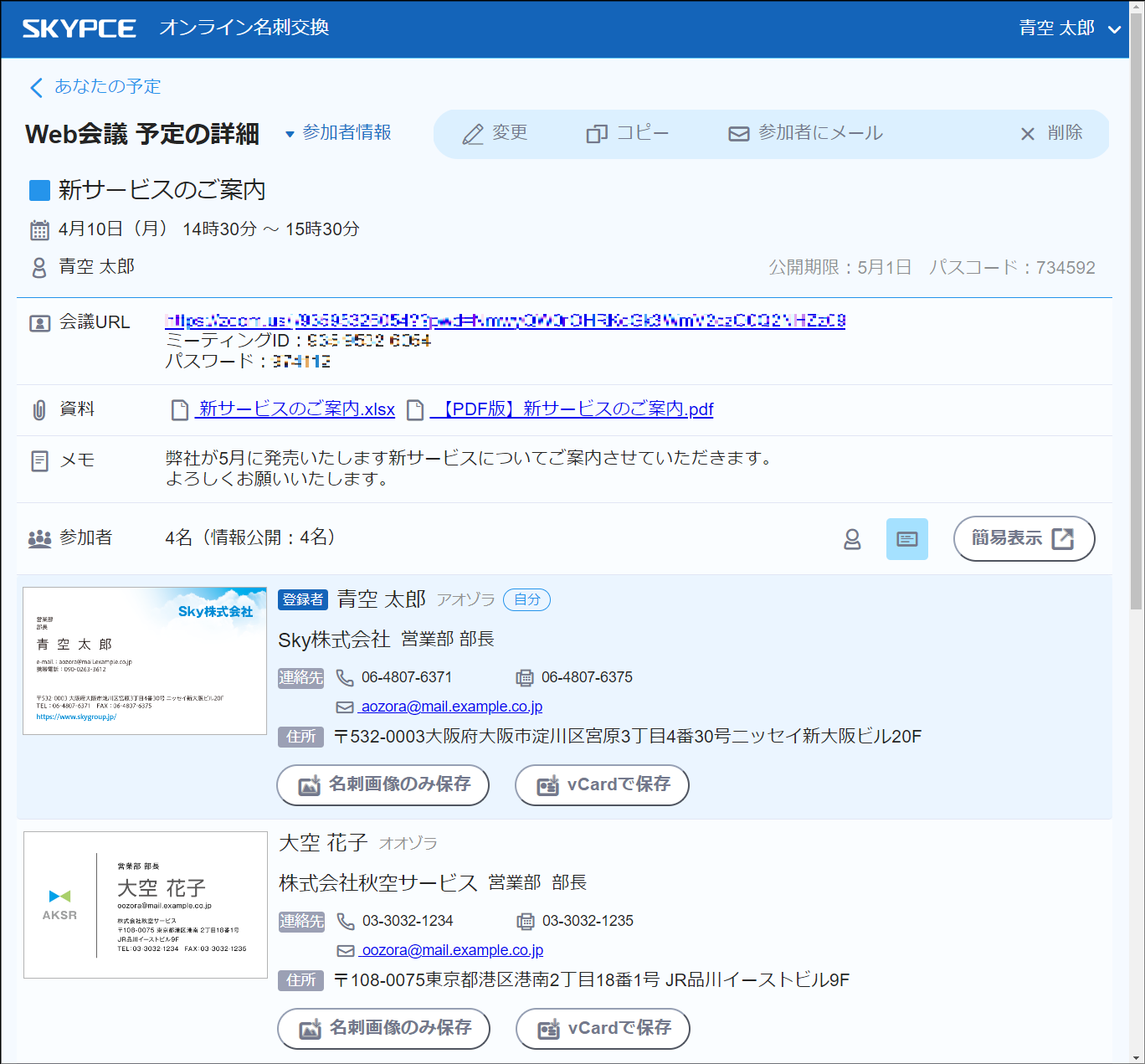
Task: Toggle the card detail view for participants
Action: pyautogui.click(x=907, y=539)
